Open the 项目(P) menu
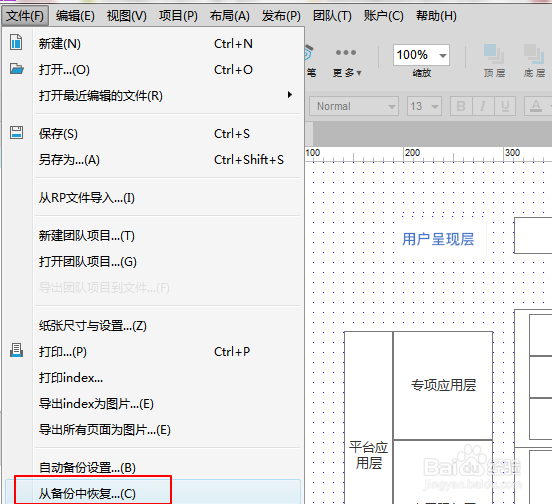Screen dimensions: 552x504 (178, 16)
